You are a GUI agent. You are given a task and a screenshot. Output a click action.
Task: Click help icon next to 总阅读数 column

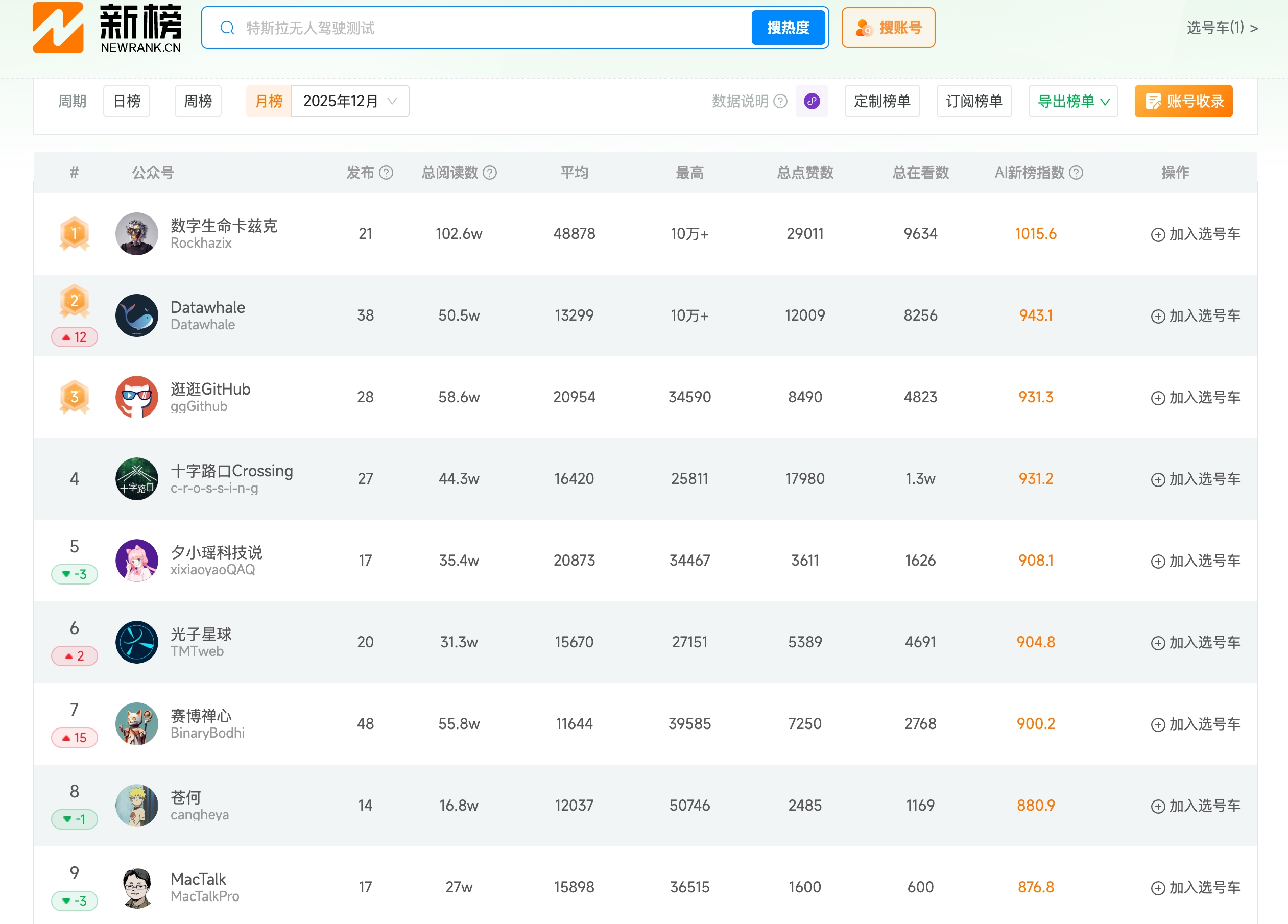490,173
